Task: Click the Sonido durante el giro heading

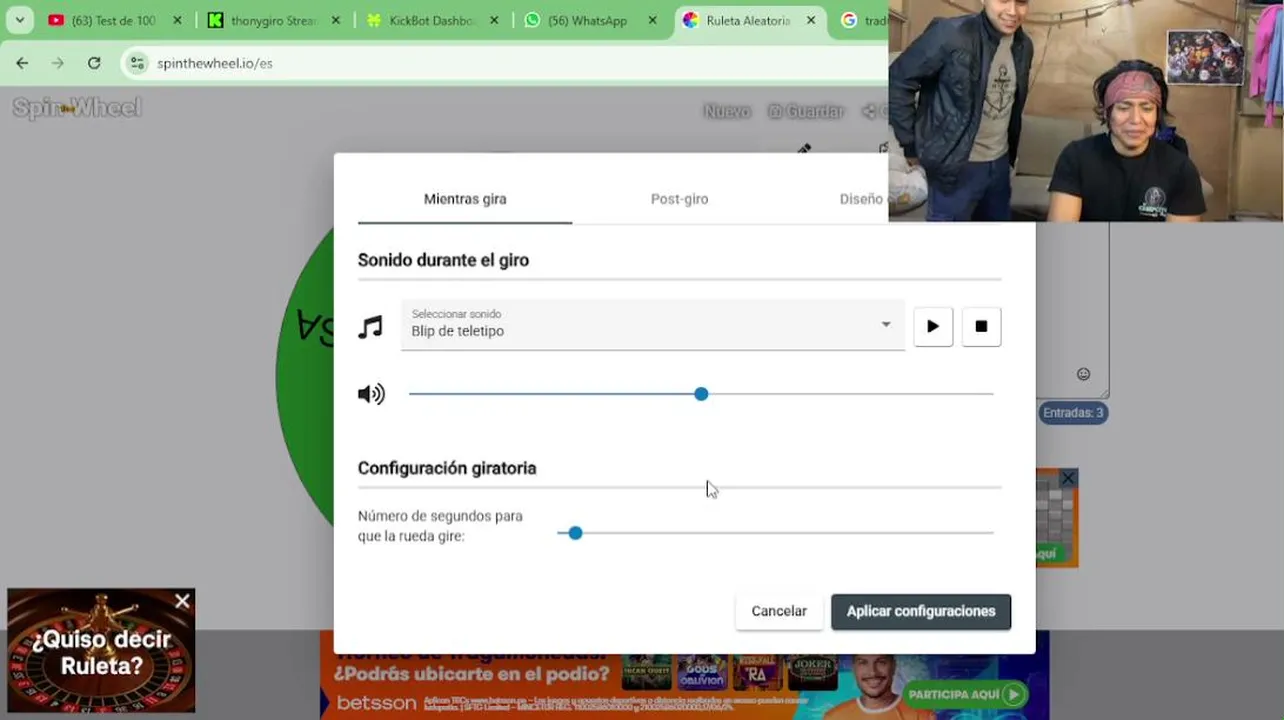Action: pyautogui.click(x=443, y=260)
